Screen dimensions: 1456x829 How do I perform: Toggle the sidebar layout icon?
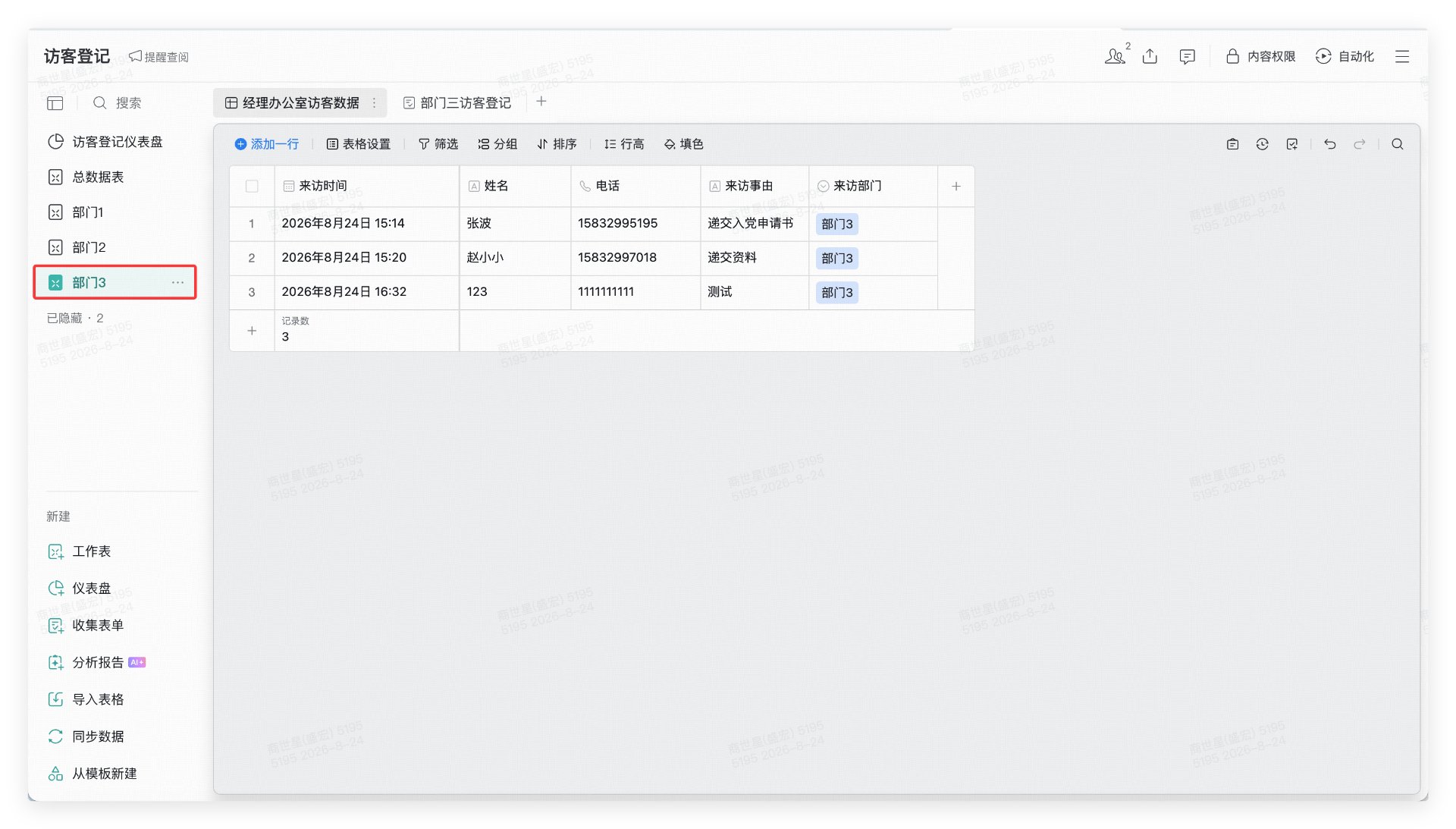click(55, 103)
